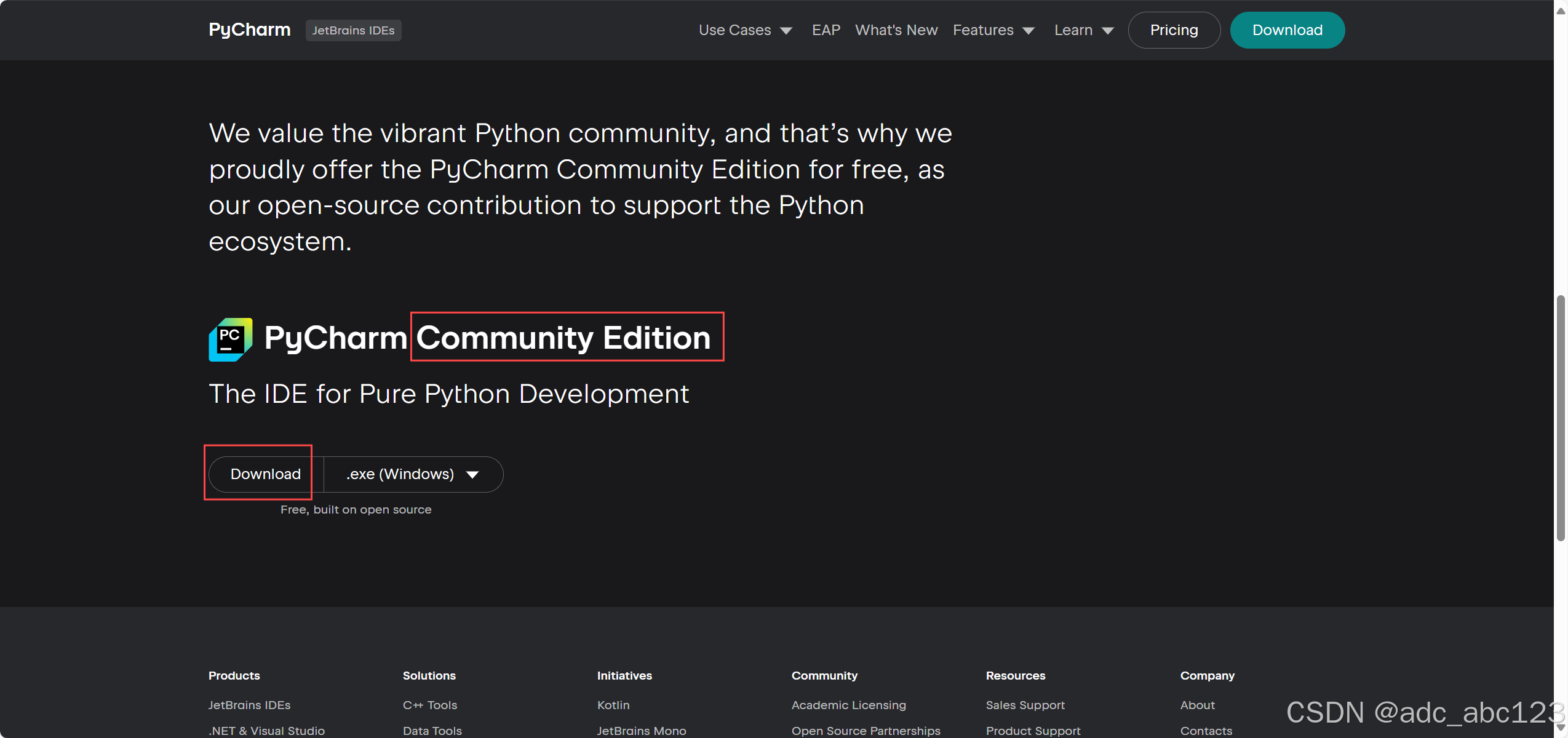Open About footer link

coord(1198,705)
